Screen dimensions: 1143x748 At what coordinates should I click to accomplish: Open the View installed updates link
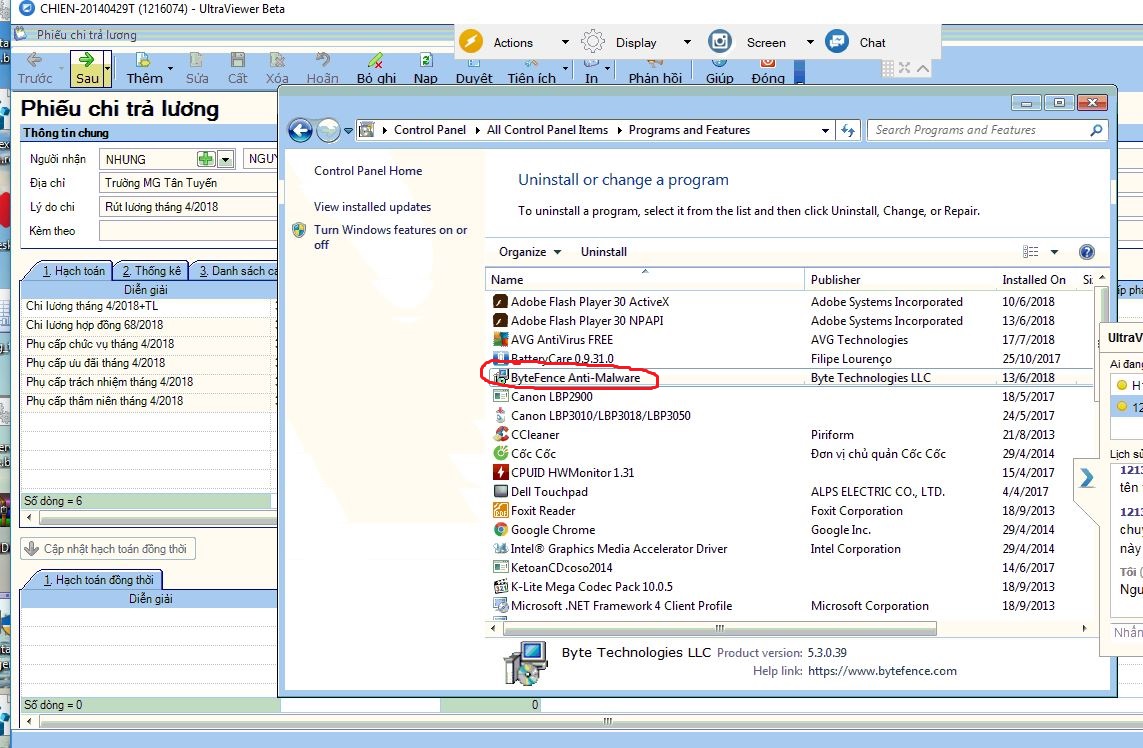[372, 207]
